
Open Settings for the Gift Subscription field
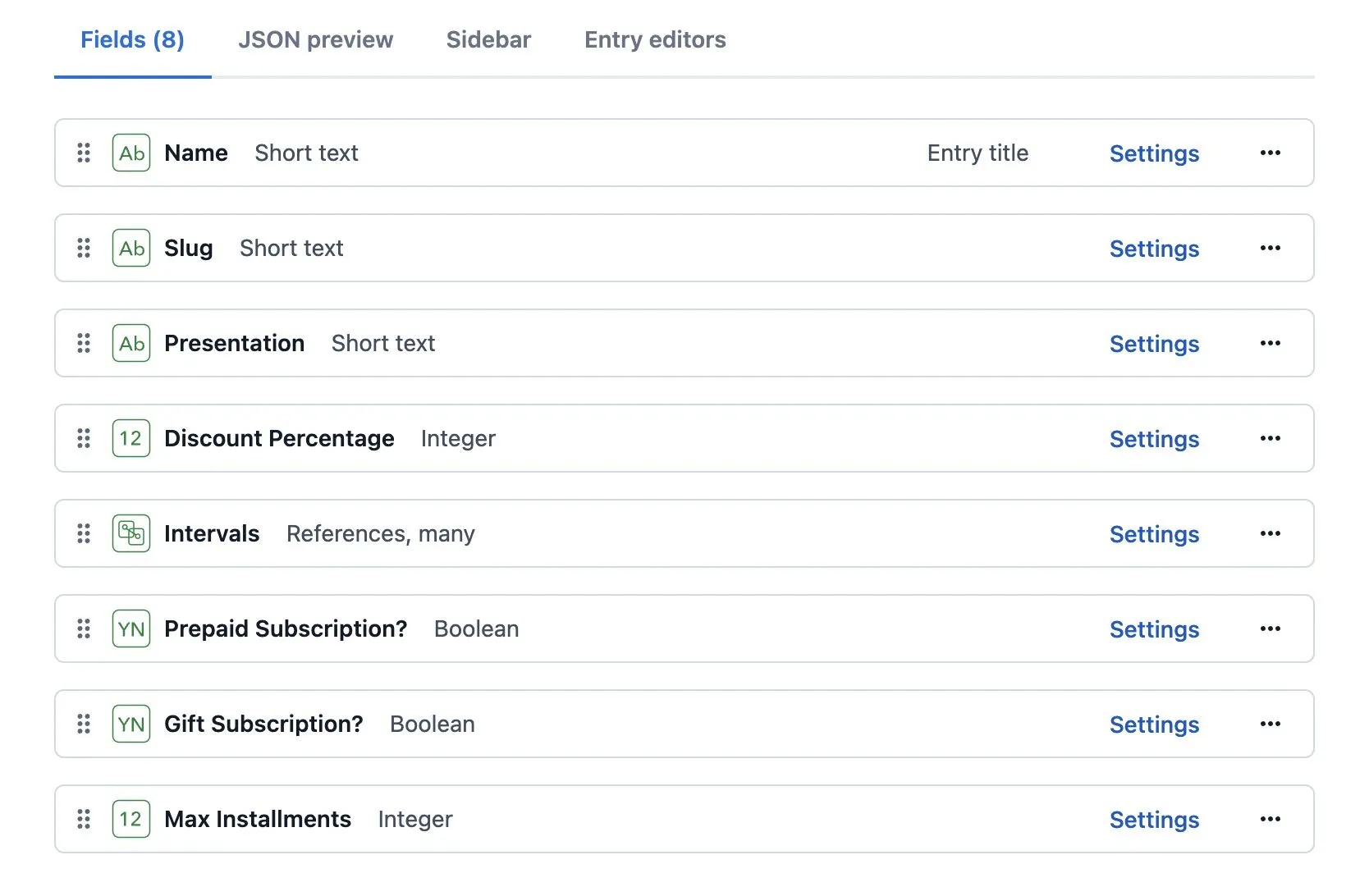pos(1154,725)
